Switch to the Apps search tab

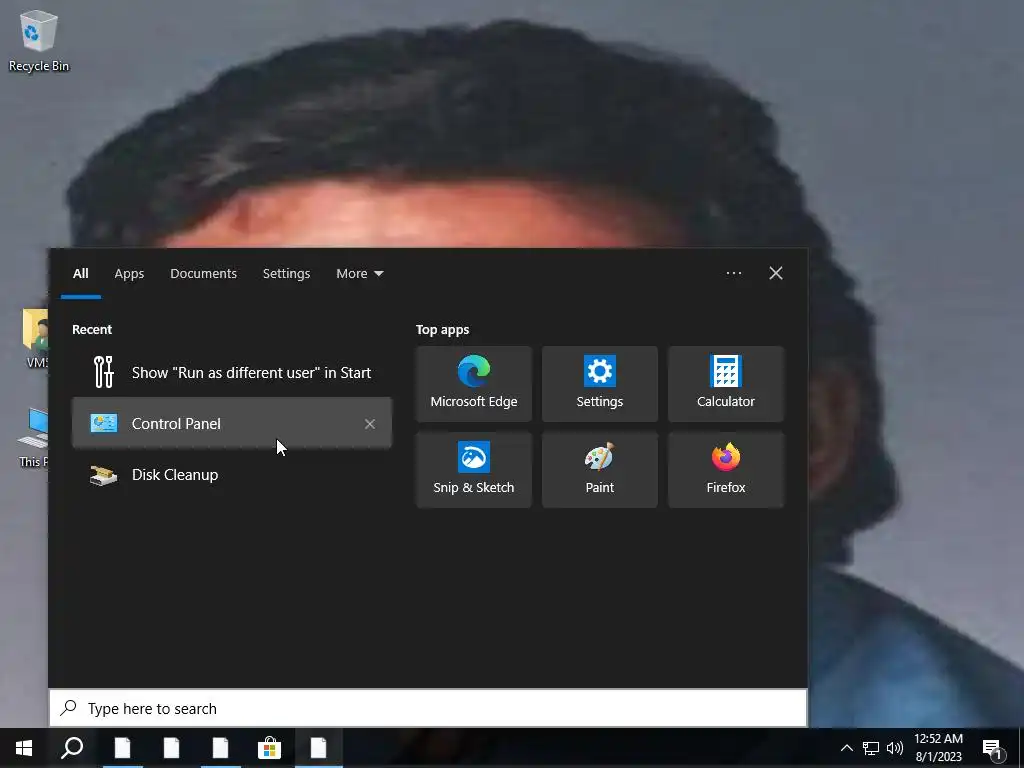point(129,274)
